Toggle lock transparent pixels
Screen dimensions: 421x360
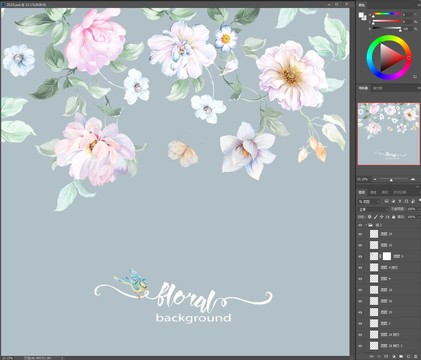coord(369,217)
